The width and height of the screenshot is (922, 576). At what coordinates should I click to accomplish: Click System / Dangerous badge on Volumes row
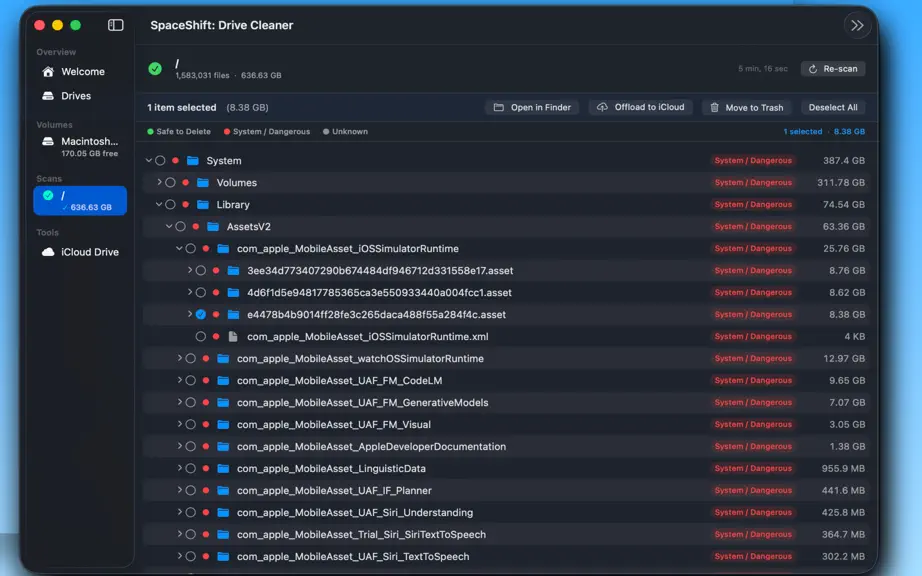pyautogui.click(x=753, y=183)
